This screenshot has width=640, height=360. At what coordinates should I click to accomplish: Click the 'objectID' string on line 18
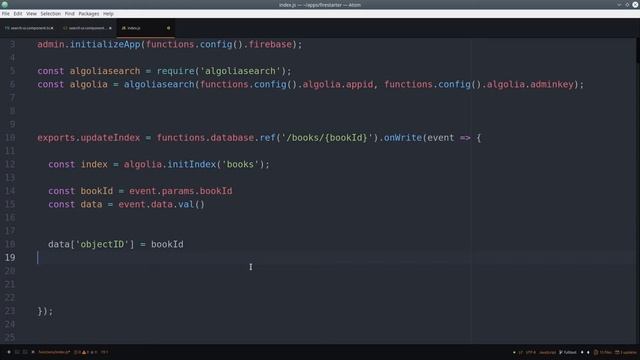102,244
